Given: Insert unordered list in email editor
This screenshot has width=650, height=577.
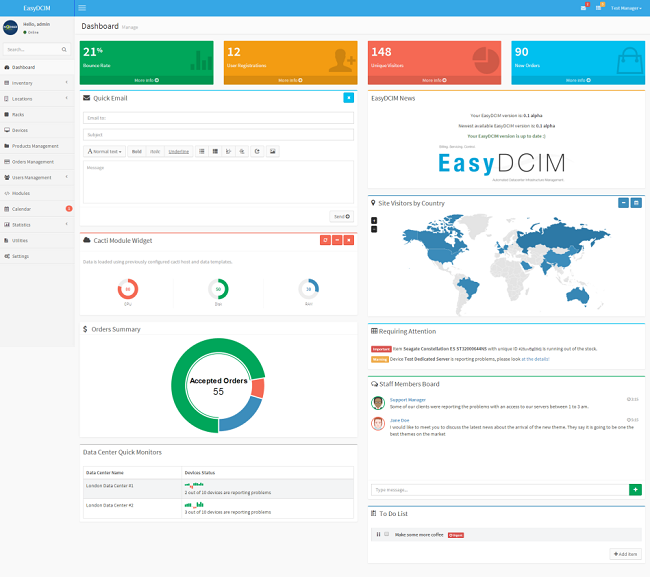Looking at the screenshot, I should click(x=201, y=152).
